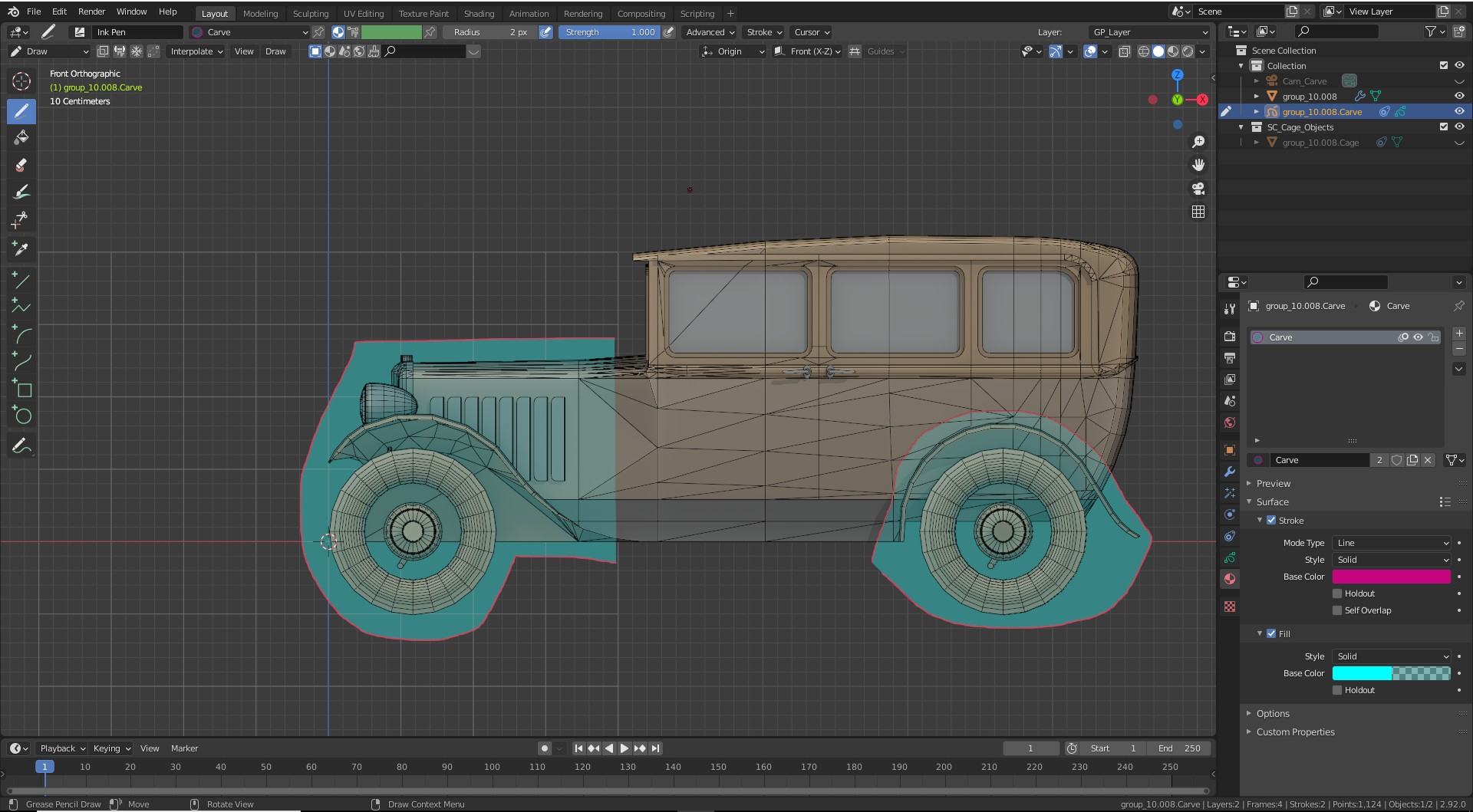Open stroke Base Color magenta swatch
The width and height of the screenshot is (1473, 812).
(1392, 577)
